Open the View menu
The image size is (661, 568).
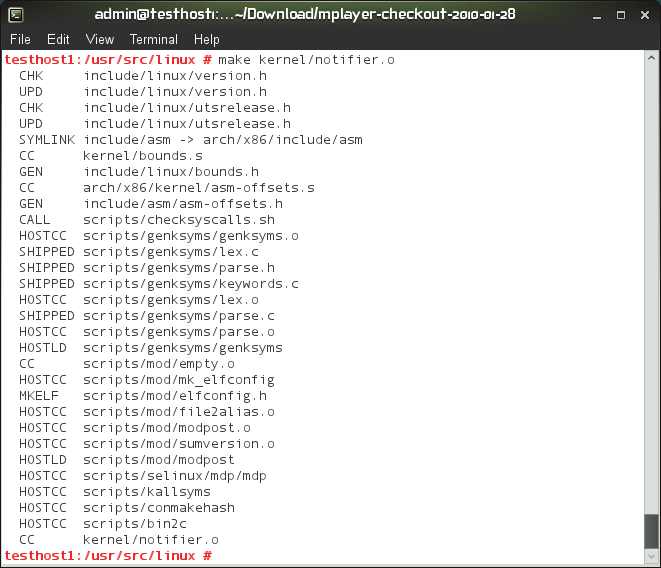[99, 39]
